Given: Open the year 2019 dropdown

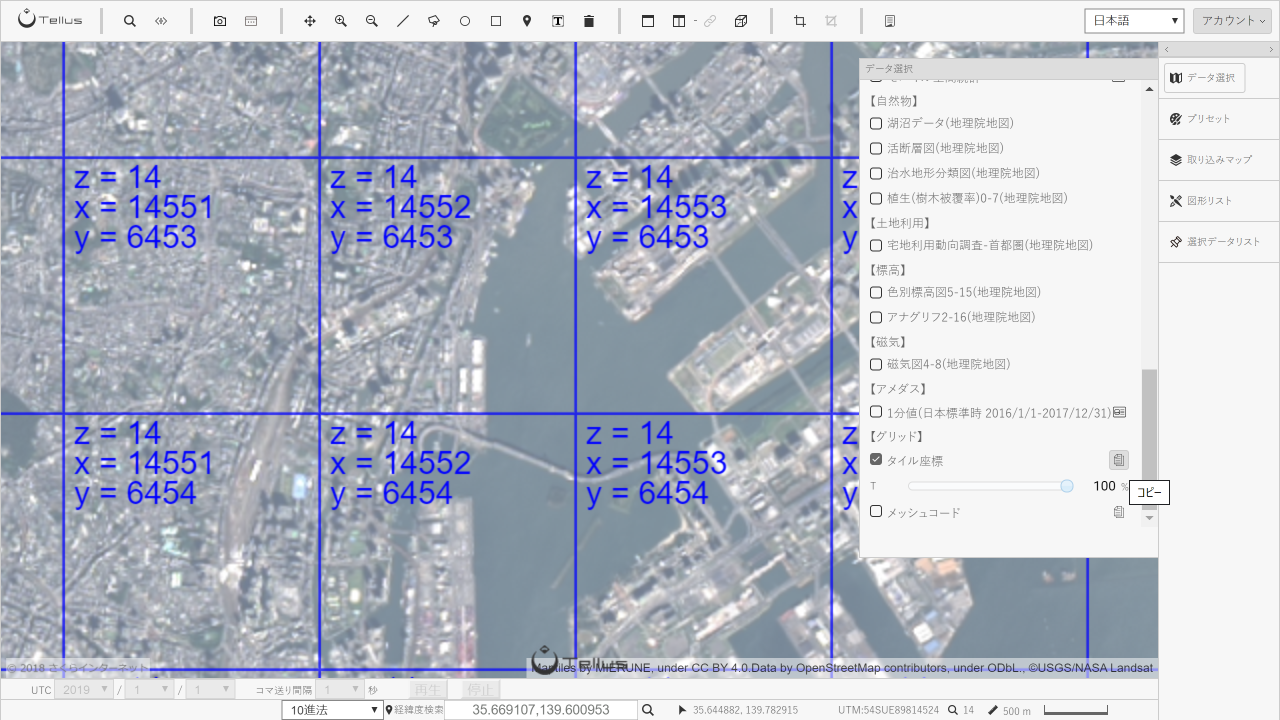Looking at the screenshot, I should 84,690.
